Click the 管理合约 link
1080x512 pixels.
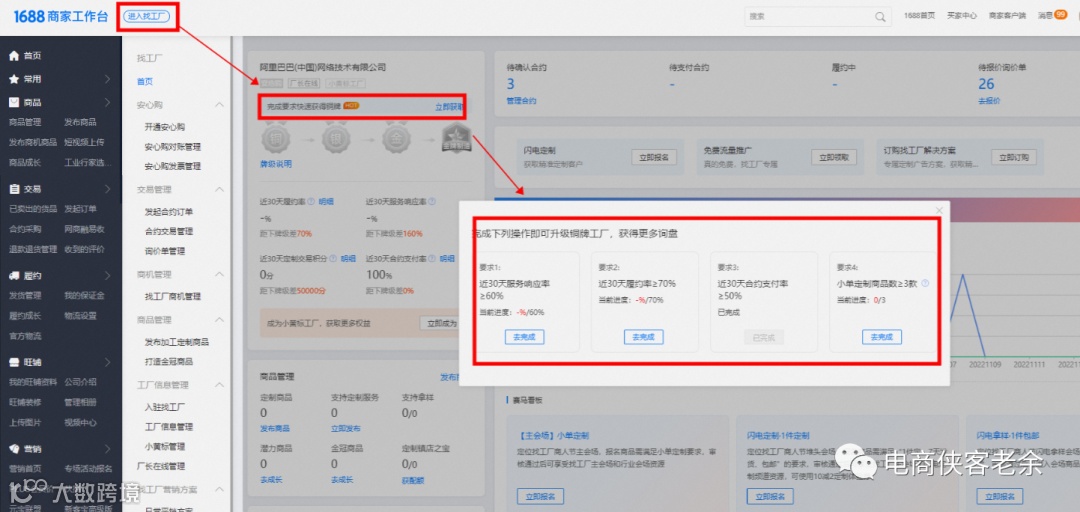click(x=521, y=101)
